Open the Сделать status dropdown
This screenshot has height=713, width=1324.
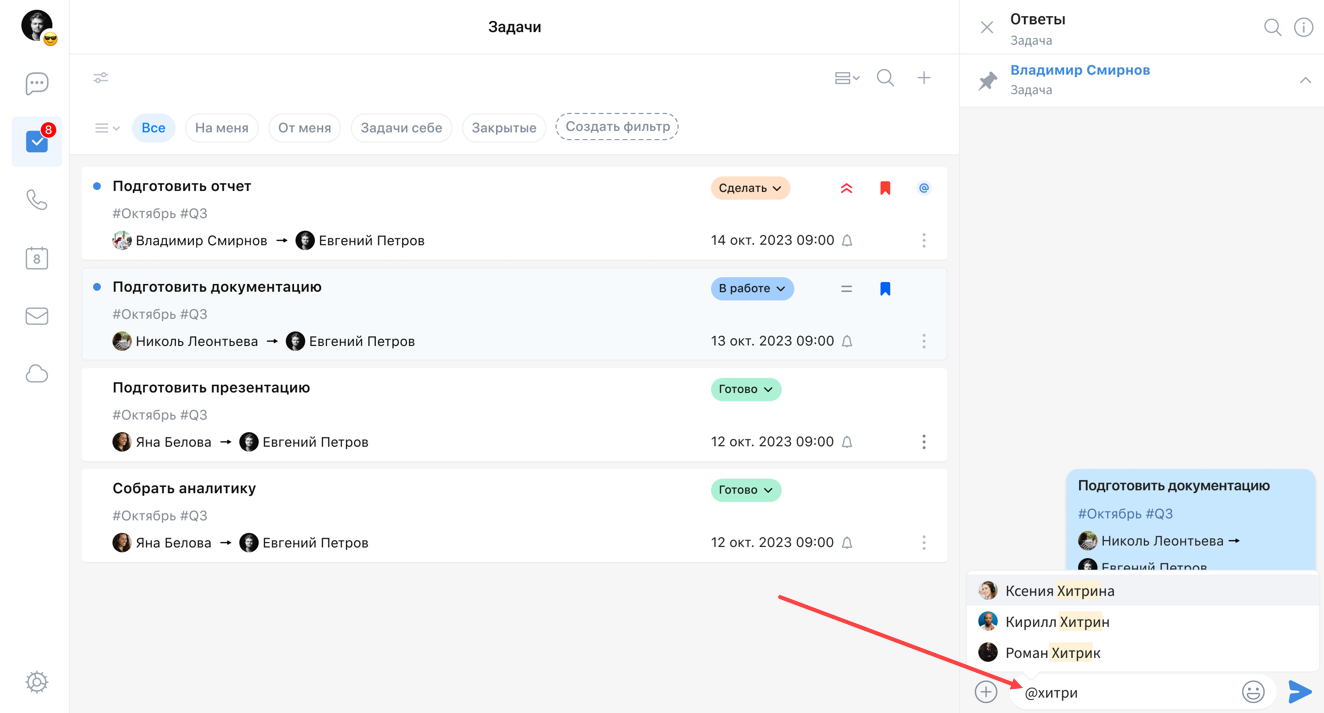tap(750, 188)
